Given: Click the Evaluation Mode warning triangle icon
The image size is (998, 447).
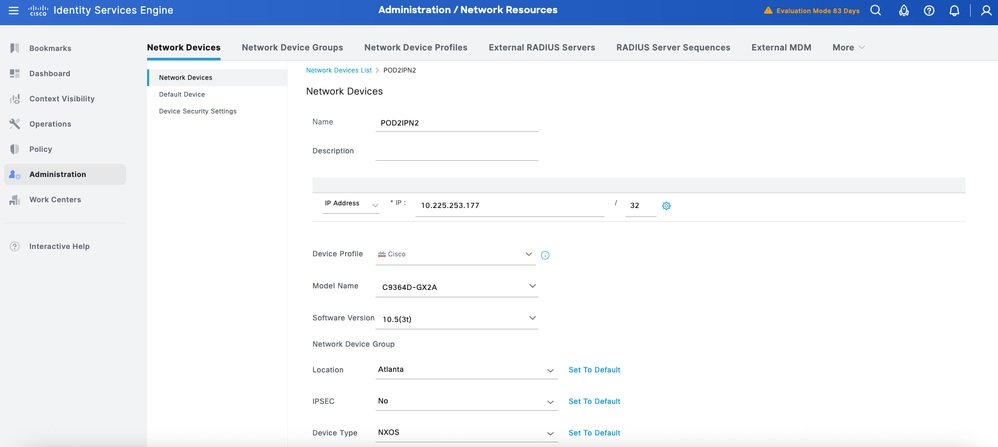Looking at the screenshot, I should point(768,11).
